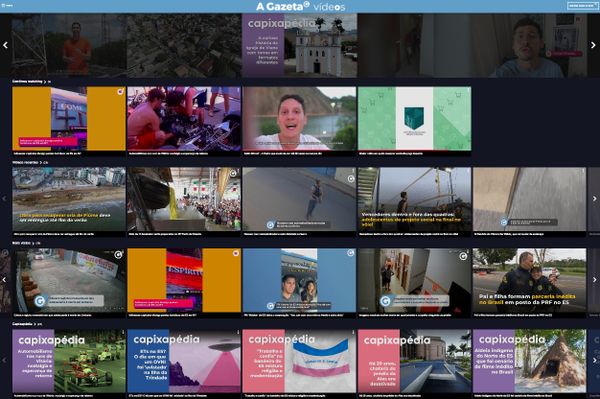
Task: Expand the Vídeos recentes section chevron
Action: click(x=41, y=162)
